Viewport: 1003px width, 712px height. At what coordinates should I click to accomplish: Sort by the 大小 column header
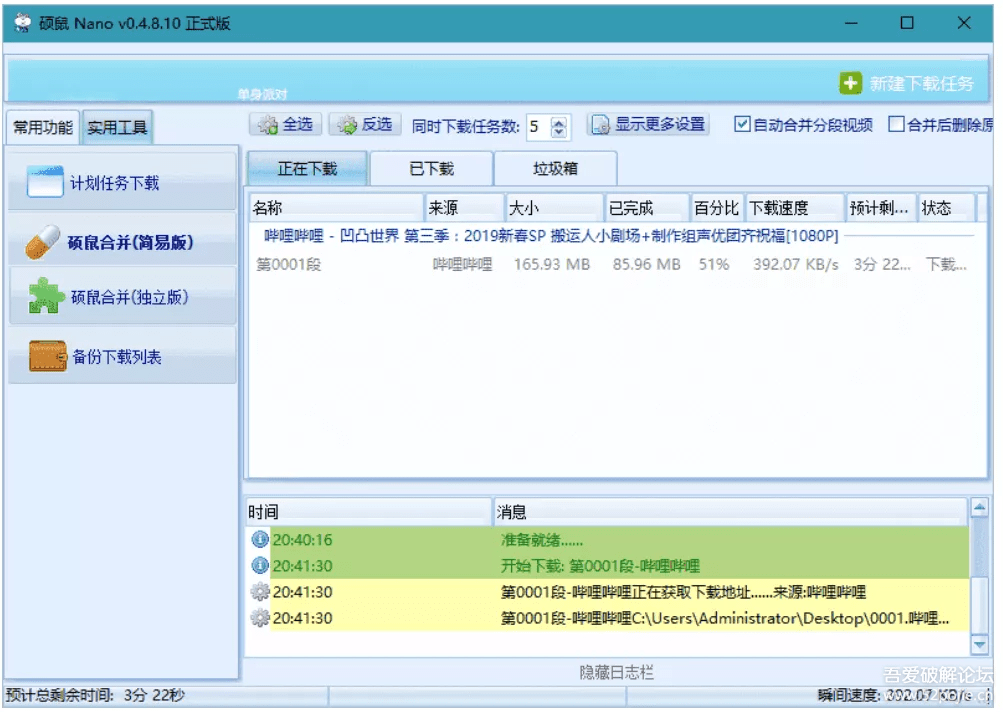coord(555,208)
